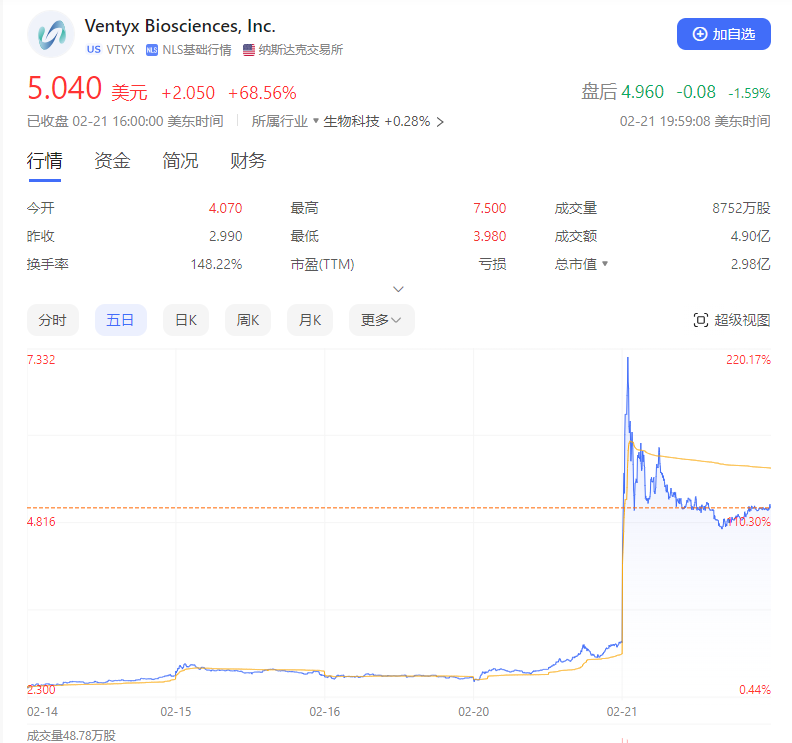Expand more quote details with chevron
Viewport: 792px width, 743px height.
click(x=398, y=289)
